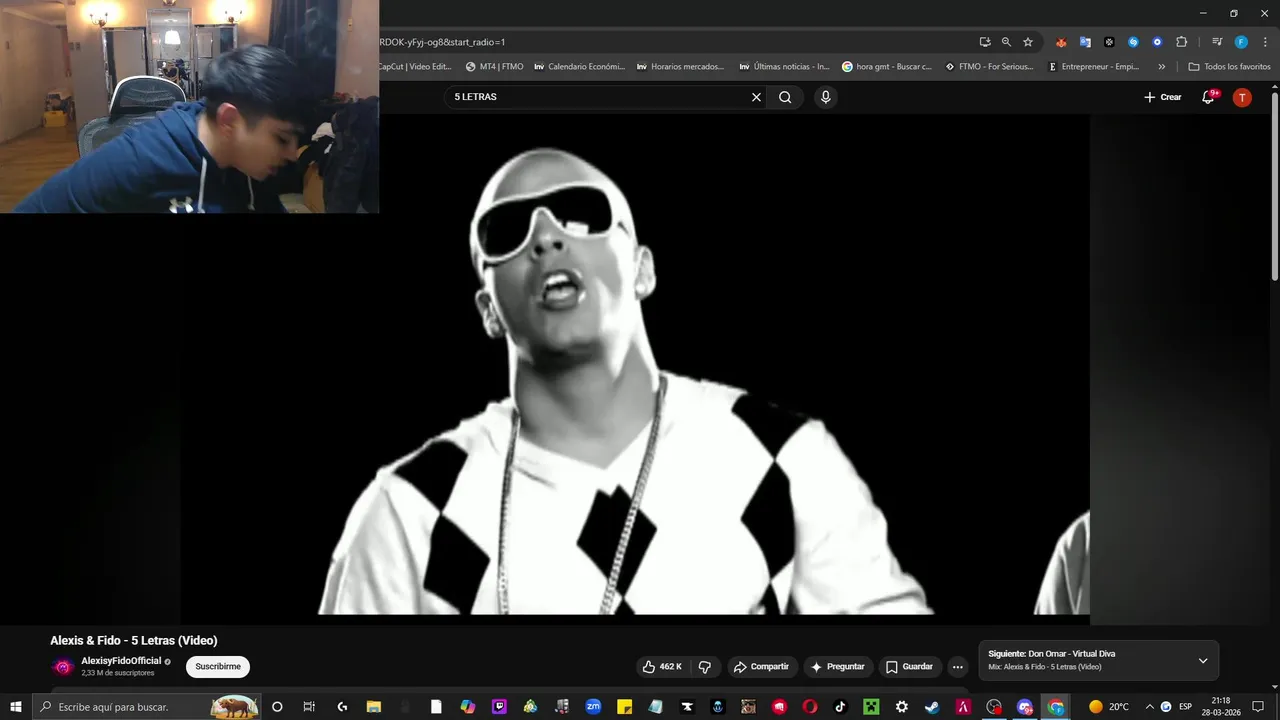This screenshot has width=1280, height=720.
Task: Open YouTube notifications bell
Action: (1209, 97)
